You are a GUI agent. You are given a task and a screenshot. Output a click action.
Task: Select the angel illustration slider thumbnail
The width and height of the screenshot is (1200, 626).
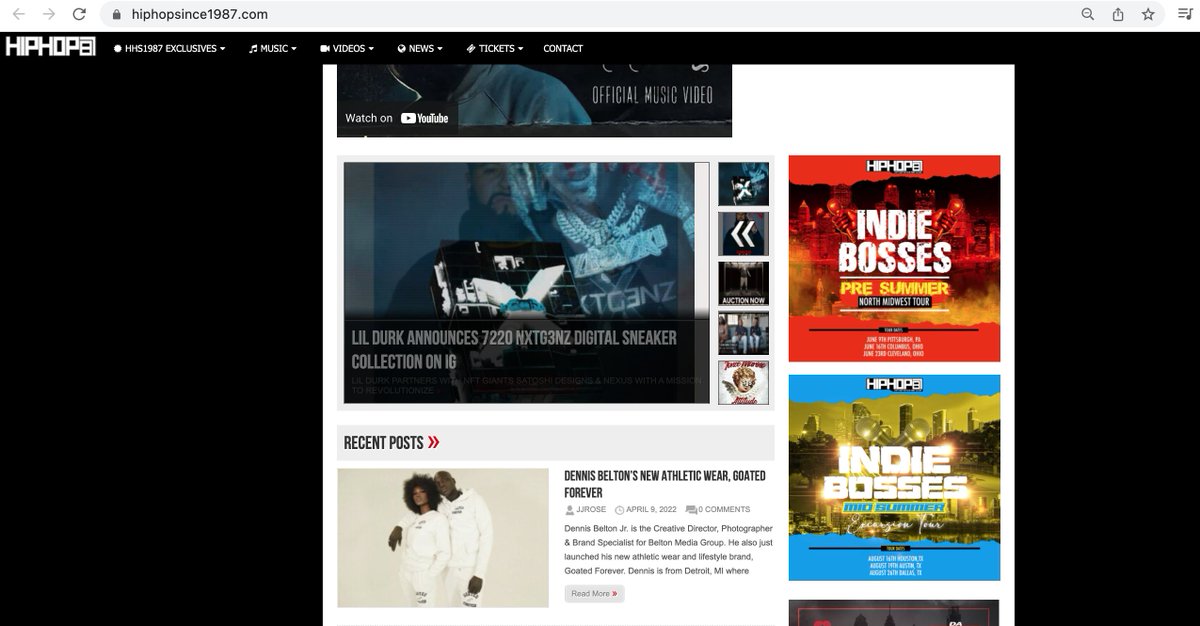[743, 382]
